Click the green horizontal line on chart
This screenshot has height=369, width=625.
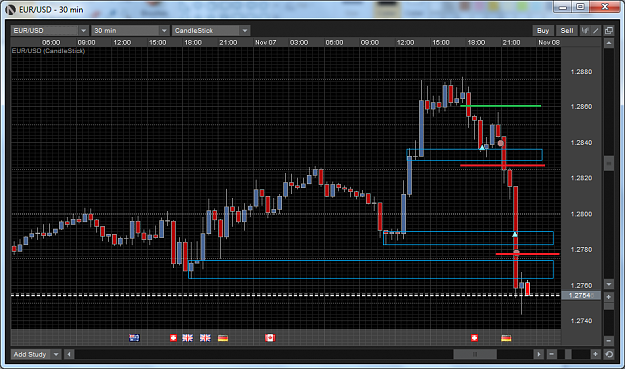(x=501, y=106)
